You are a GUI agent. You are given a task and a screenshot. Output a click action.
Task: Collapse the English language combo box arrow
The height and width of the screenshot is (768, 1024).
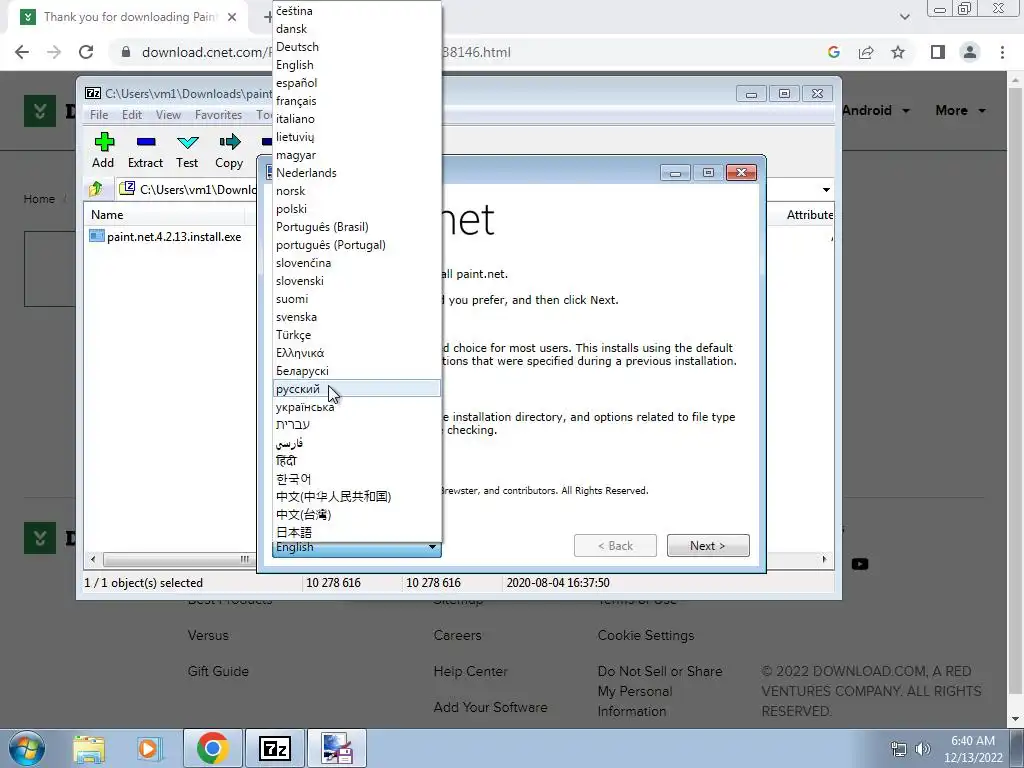(x=432, y=548)
